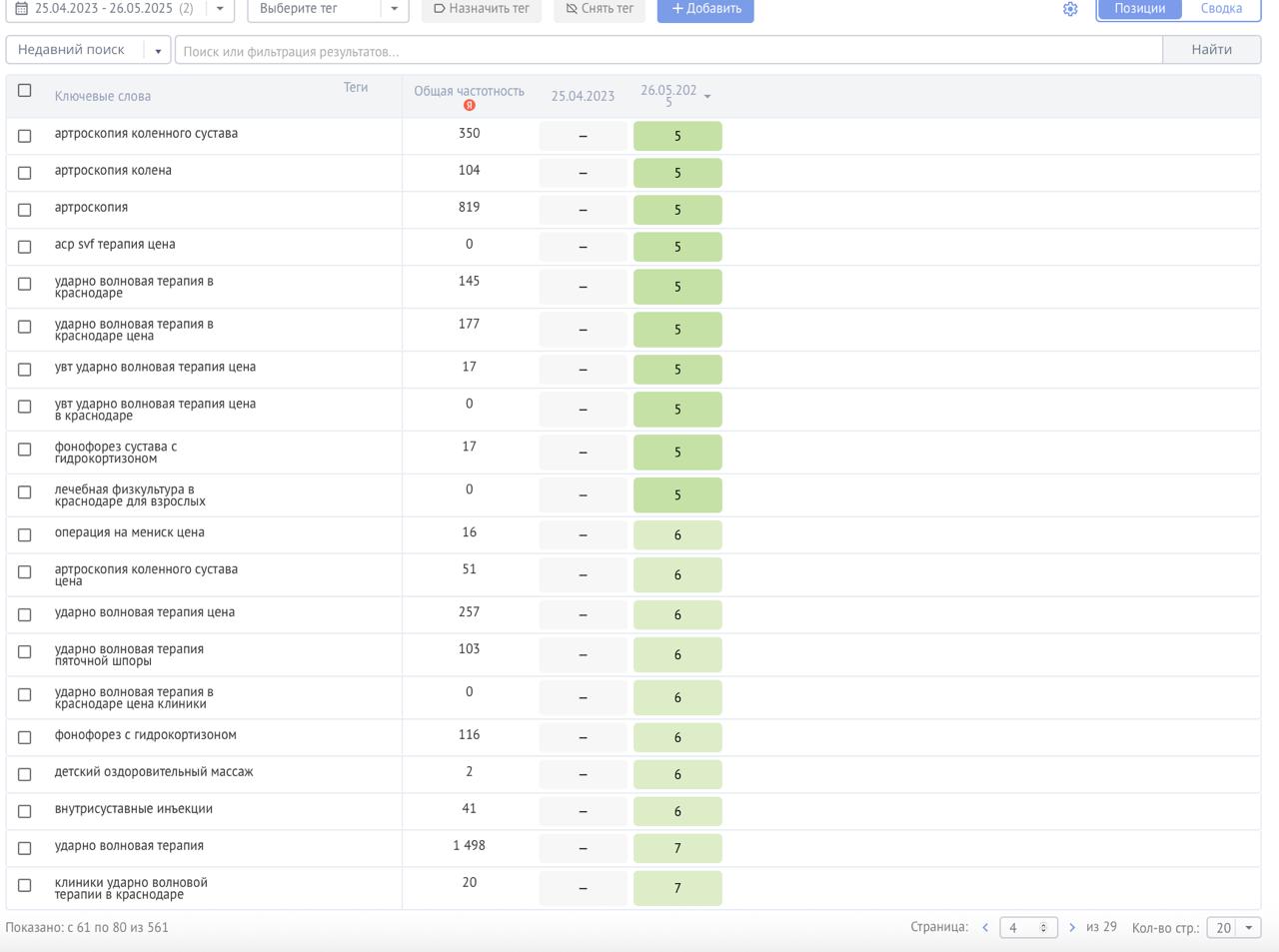
Task: Toggle the select-all checkbox in table header
Action: [x=25, y=91]
